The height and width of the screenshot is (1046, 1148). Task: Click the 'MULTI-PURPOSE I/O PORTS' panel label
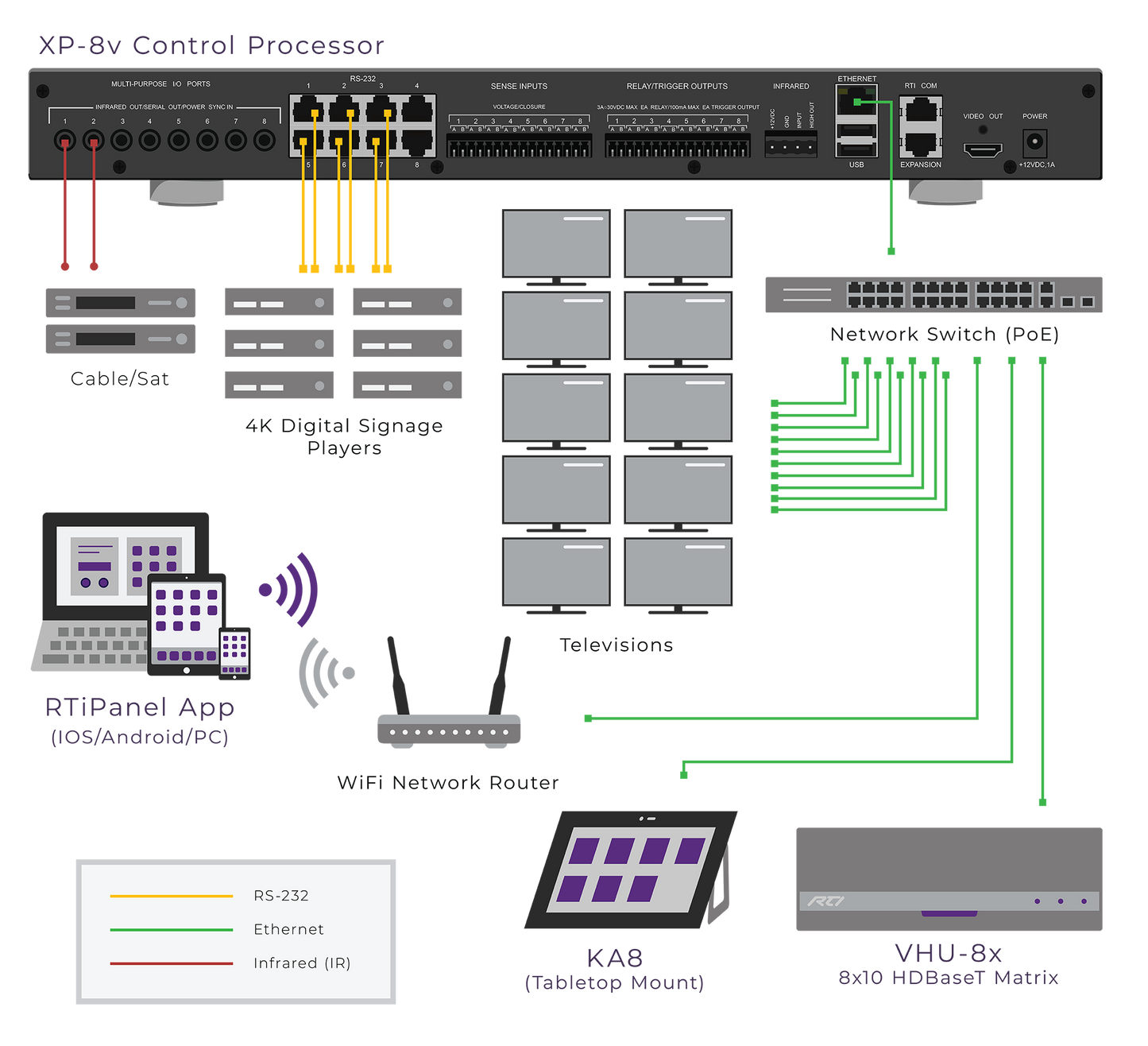160,83
